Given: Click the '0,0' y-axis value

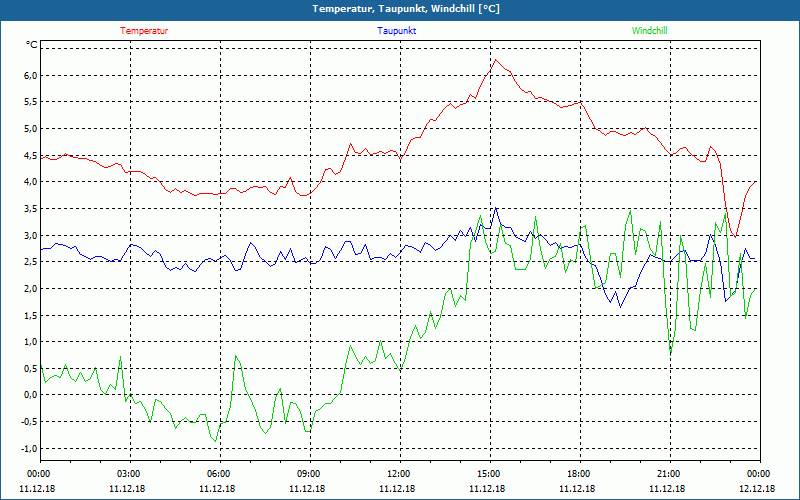Looking at the screenshot, I should coord(31,395).
